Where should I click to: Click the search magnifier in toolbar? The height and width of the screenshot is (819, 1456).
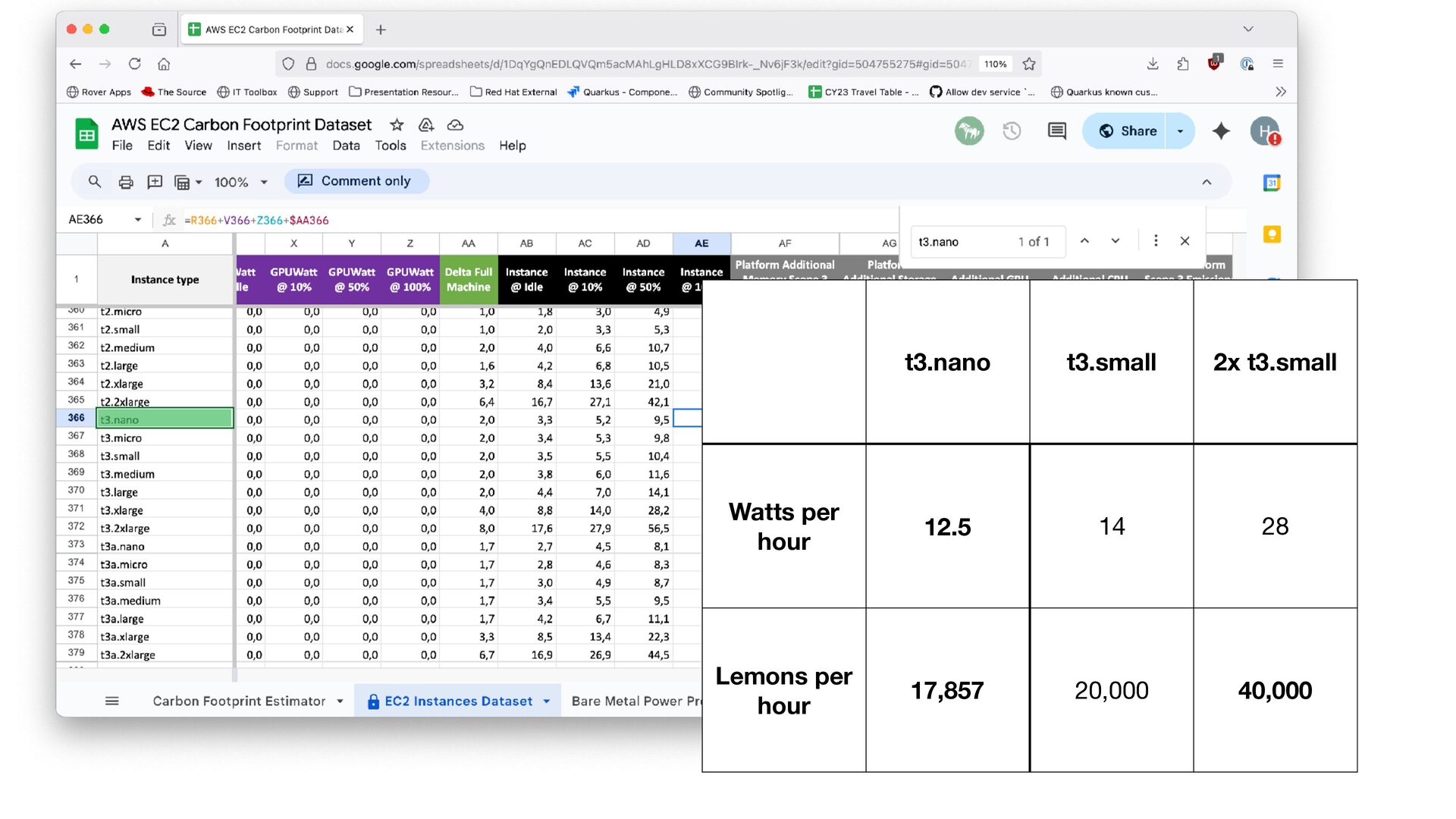coord(94,181)
